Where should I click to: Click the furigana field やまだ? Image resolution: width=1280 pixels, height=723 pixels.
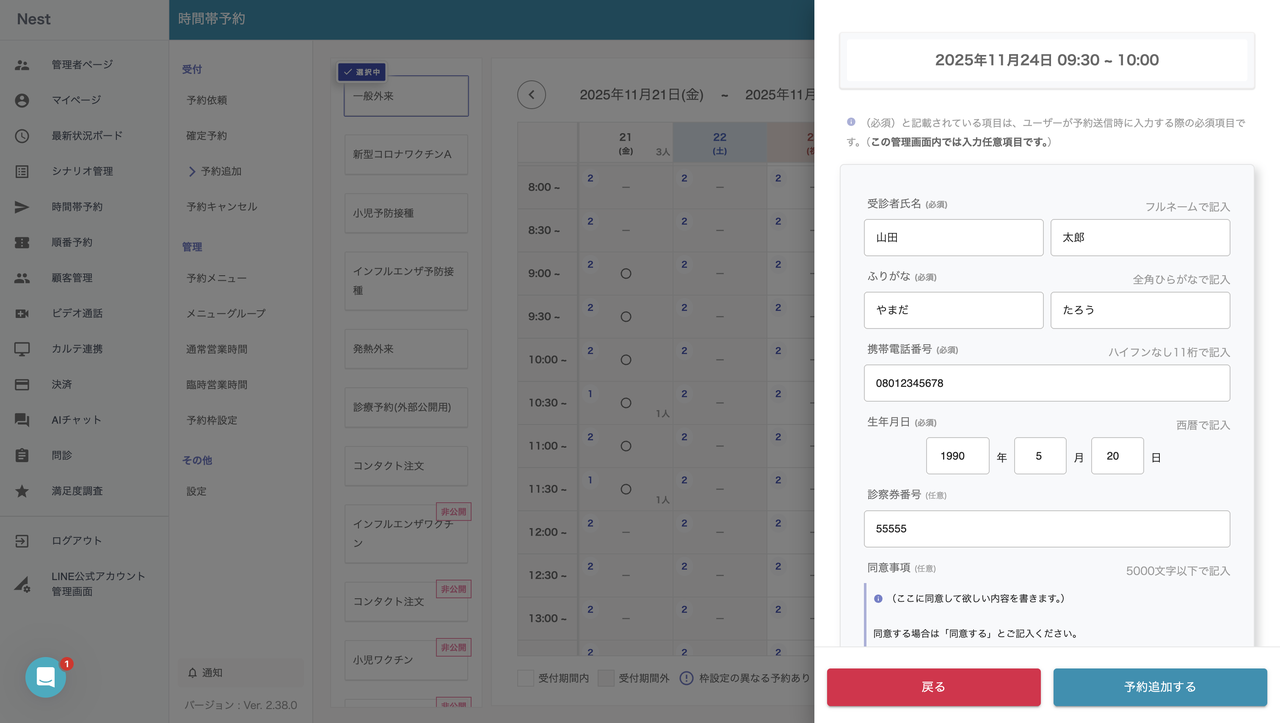954,310
